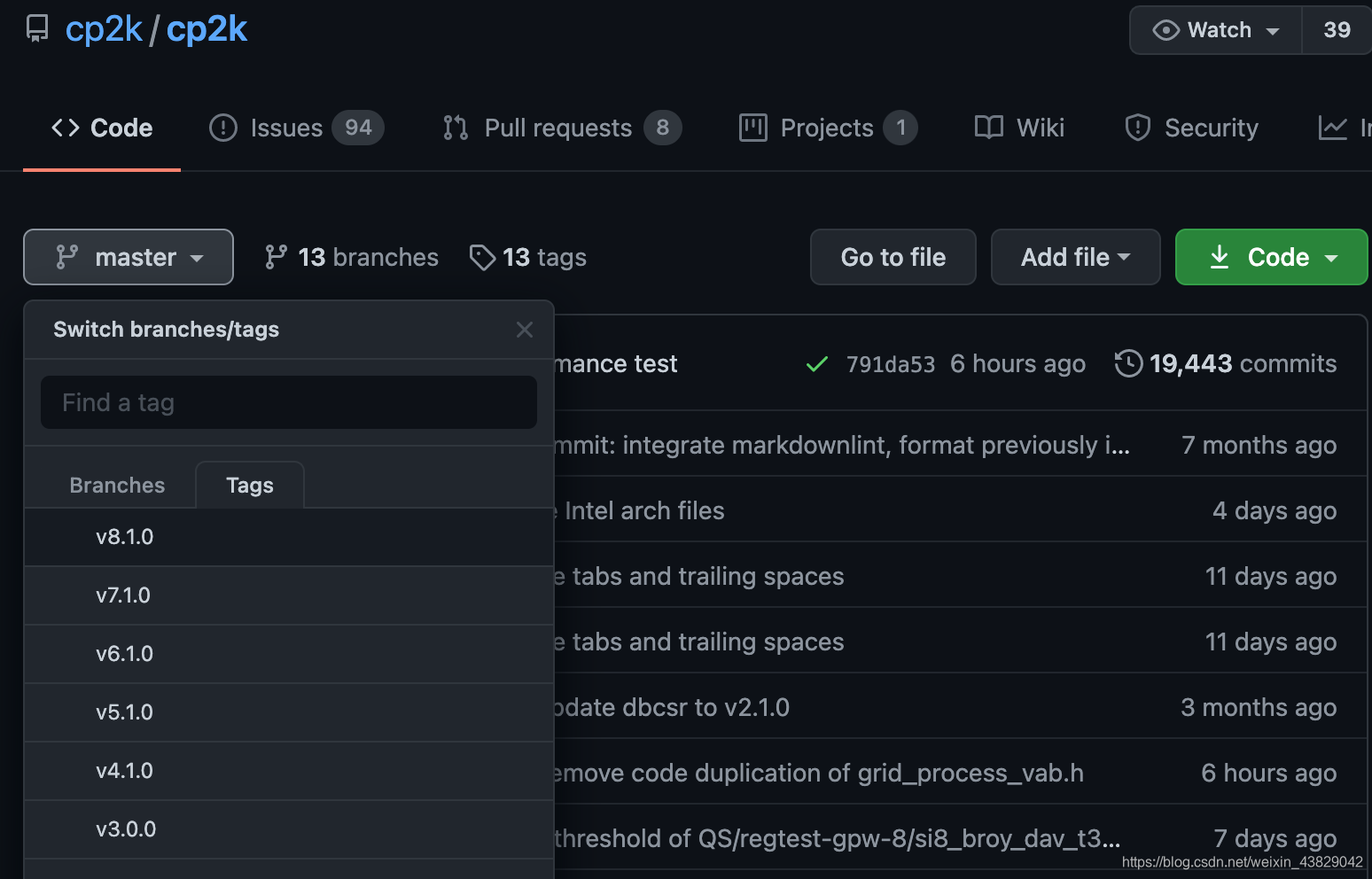Close the Switch branches/tags popup
This screenshot has width=1372, height=879.
point(525,330)
